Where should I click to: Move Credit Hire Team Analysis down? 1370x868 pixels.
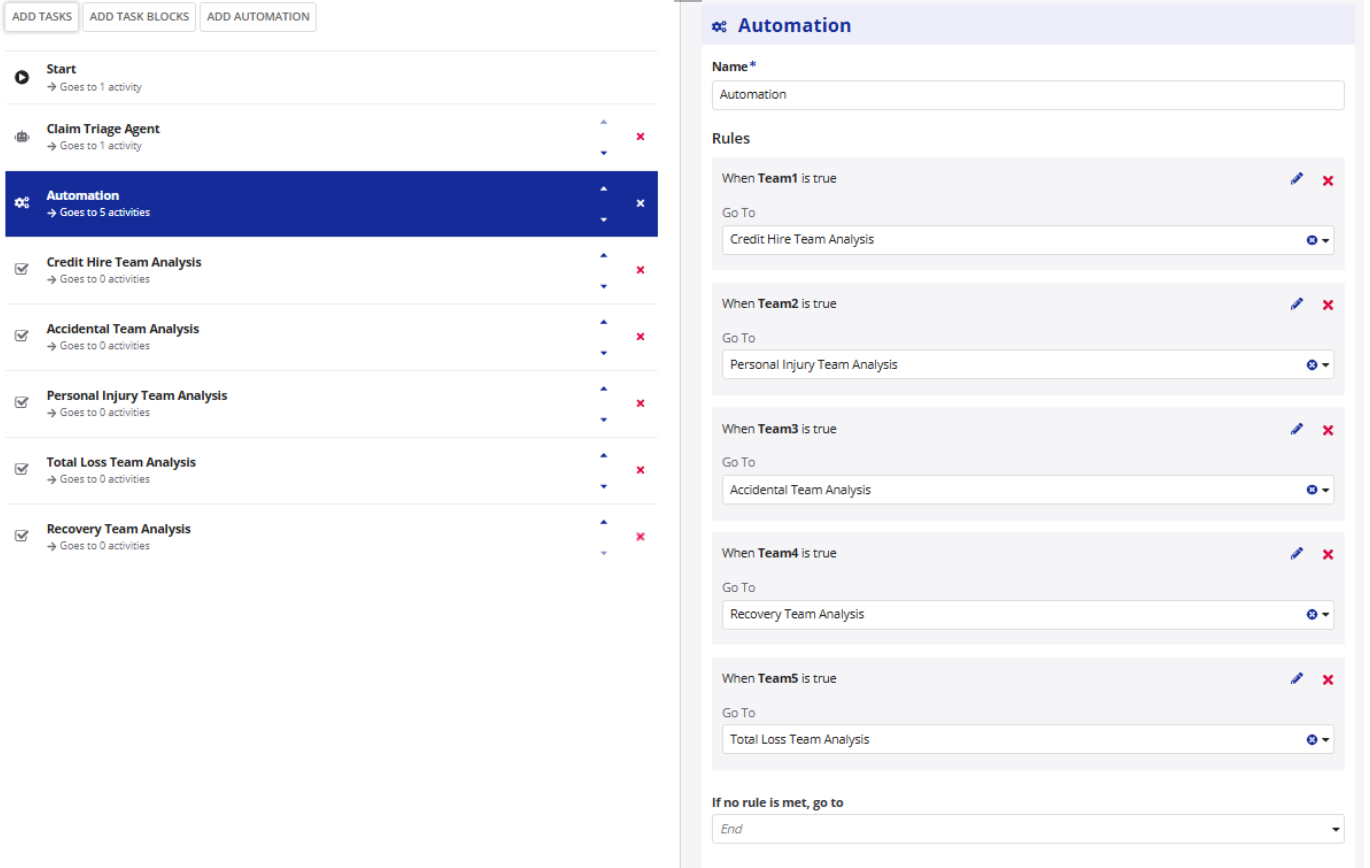(603, 286)
